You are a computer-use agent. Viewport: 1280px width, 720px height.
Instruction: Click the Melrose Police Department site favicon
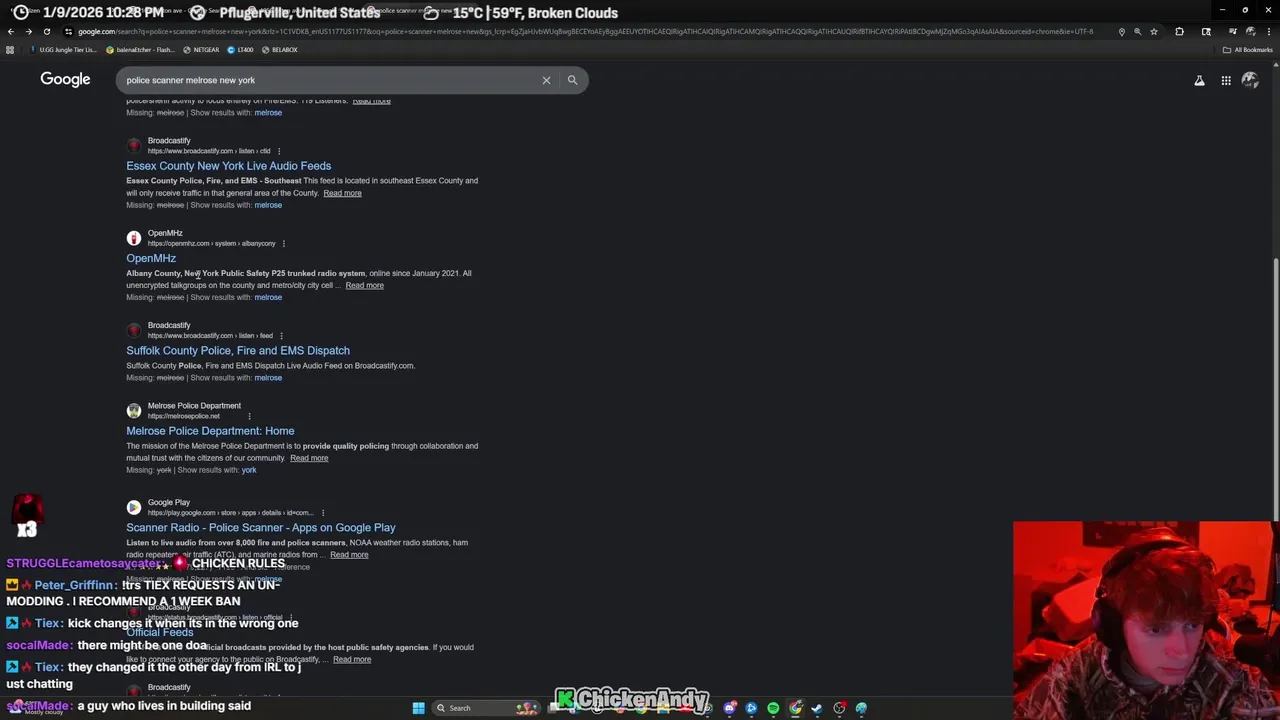tap(134, 411)
